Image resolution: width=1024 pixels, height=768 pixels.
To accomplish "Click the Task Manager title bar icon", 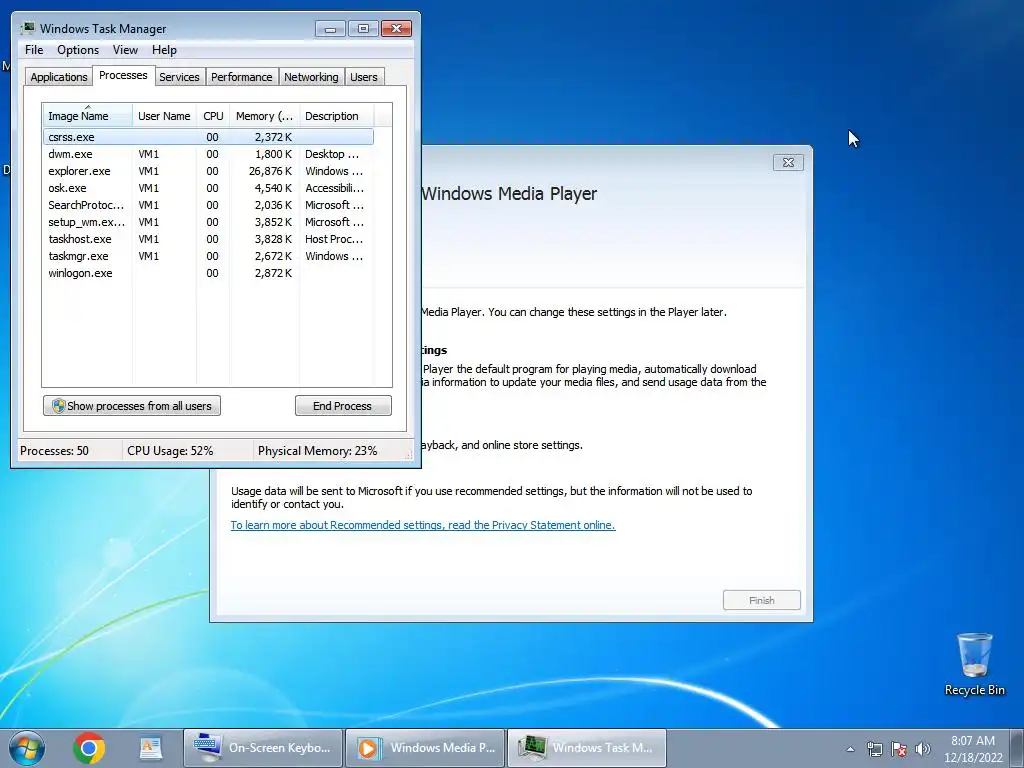I will pos(27,29).
